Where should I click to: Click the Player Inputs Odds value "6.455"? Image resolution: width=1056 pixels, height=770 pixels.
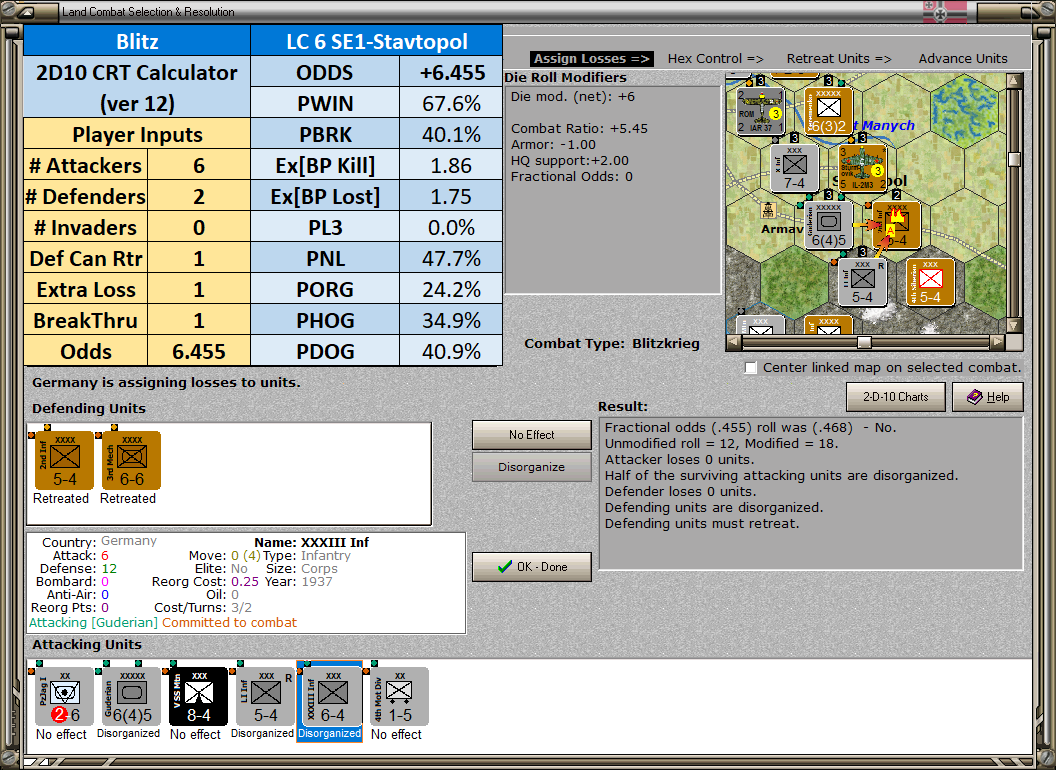click(x=199, y=352)
